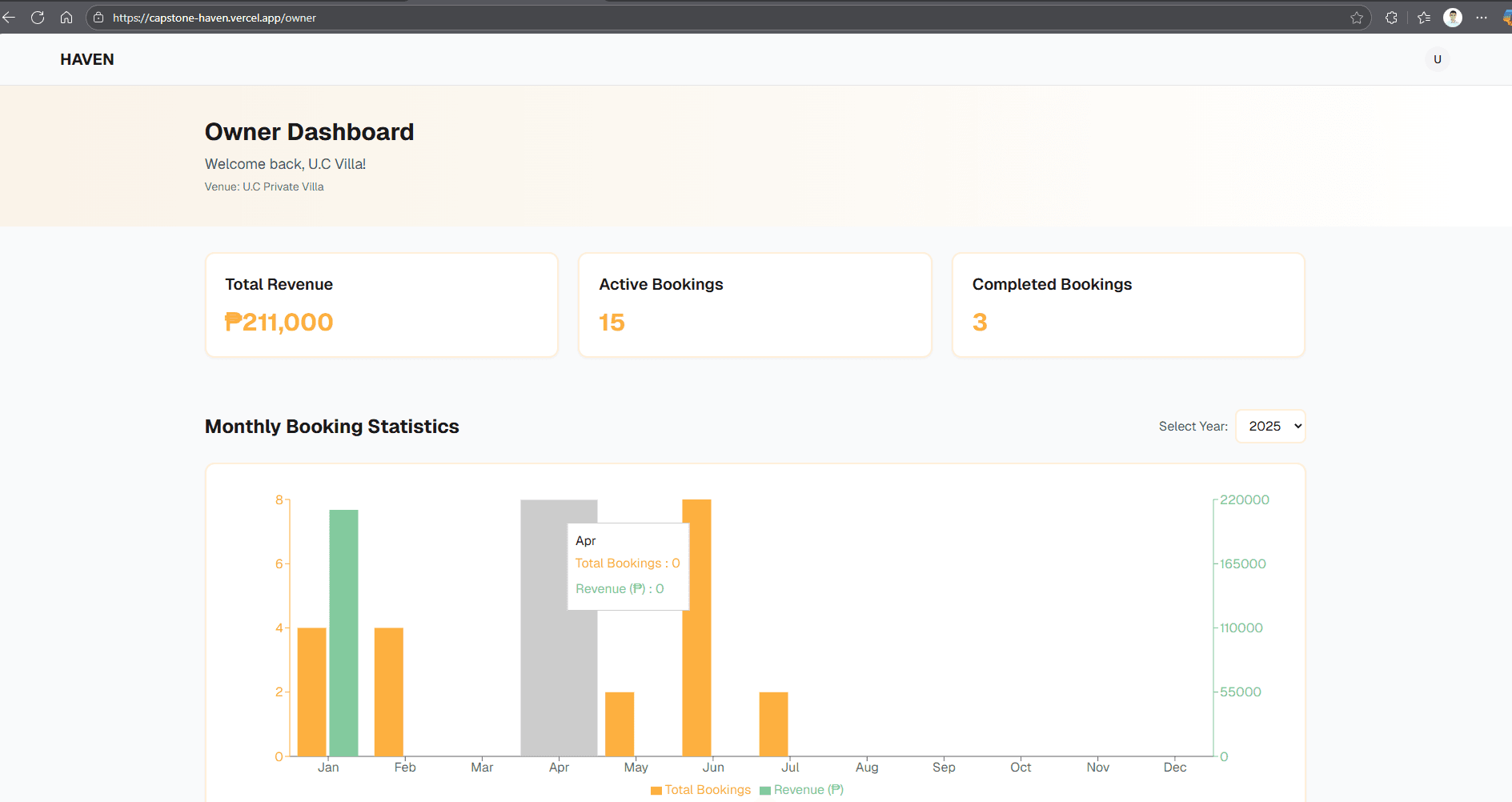Open the browser extensions icon
Image resolution: width=1512 pixels, height=802 pixels.
[1391, 18]
